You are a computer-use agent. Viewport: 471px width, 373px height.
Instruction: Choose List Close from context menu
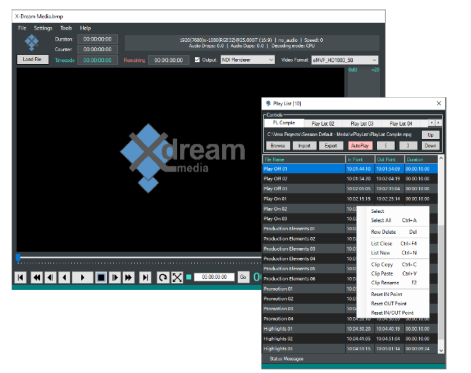tap(393, 244)
